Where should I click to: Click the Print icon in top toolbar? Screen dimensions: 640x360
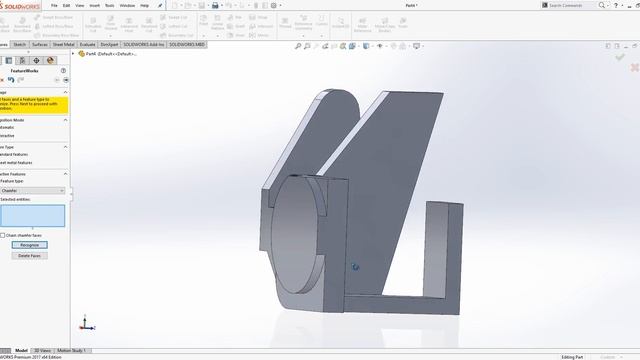(215, 6)
